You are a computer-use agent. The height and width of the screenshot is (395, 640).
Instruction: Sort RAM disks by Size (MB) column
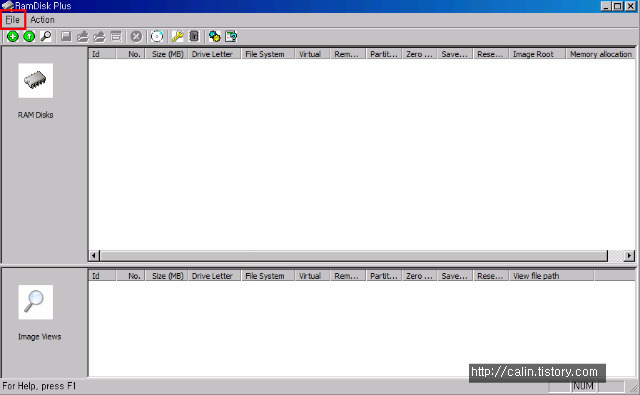tap(167, 54)
